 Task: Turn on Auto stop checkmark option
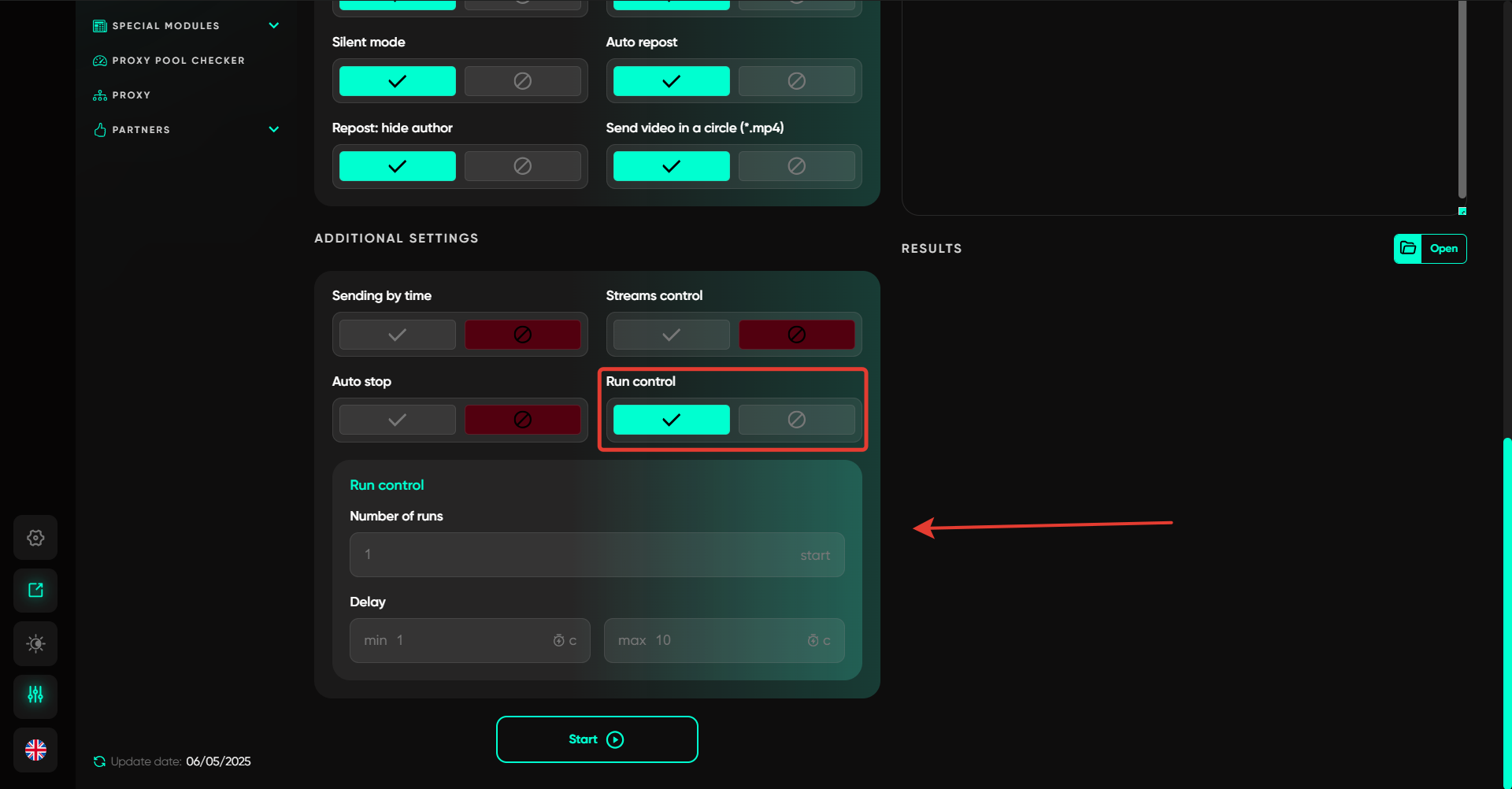tap(398, 420)
